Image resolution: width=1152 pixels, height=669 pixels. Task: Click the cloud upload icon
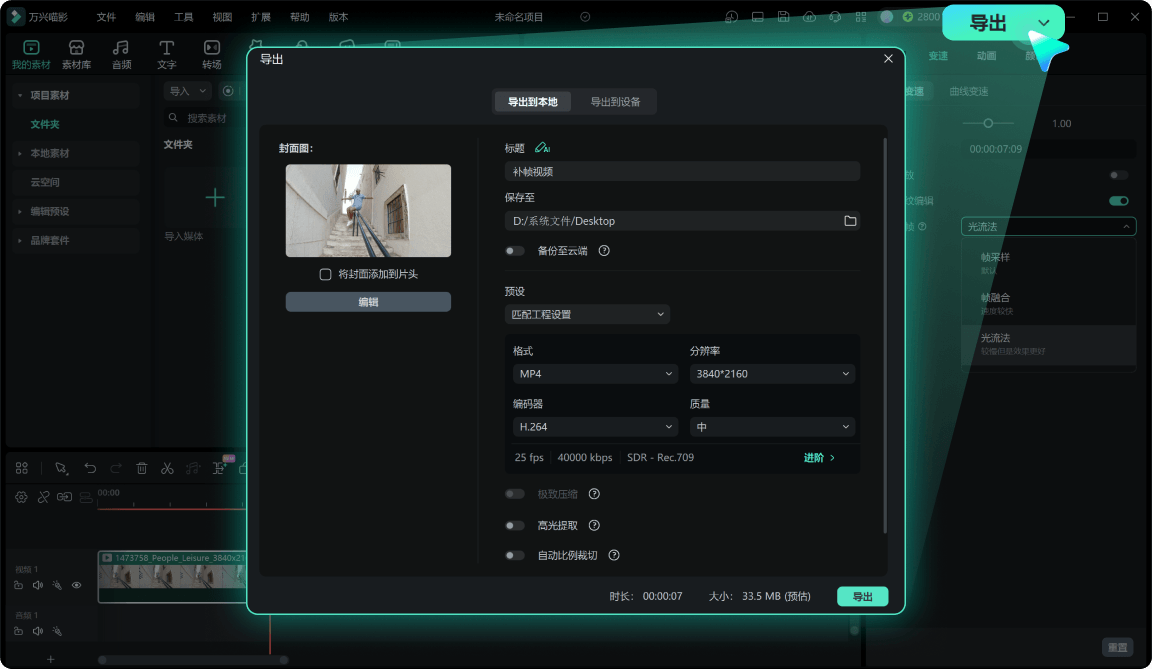pyautogui.click(x=809, y=17)
